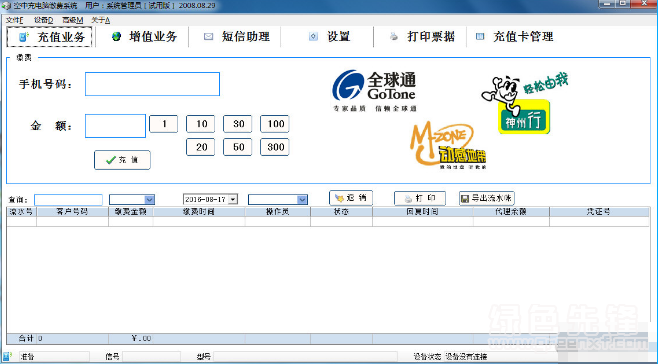658x364 pixels.
Task: Click the 合计 total label in footer
Action: pos(26,338)
